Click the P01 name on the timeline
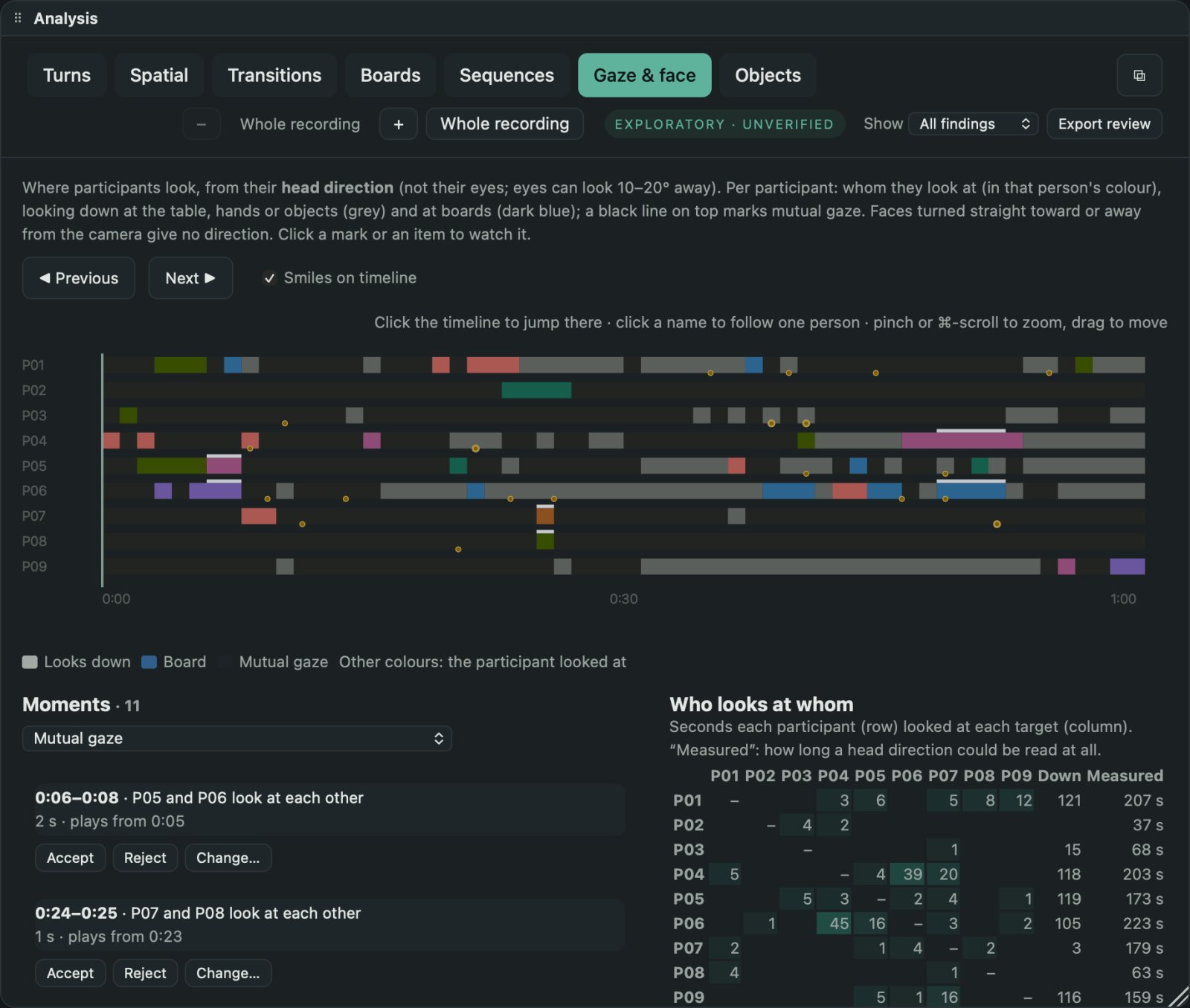The height and width of the screenshot is (1008, 1190). pyautogui.click(x=33, y=365)
